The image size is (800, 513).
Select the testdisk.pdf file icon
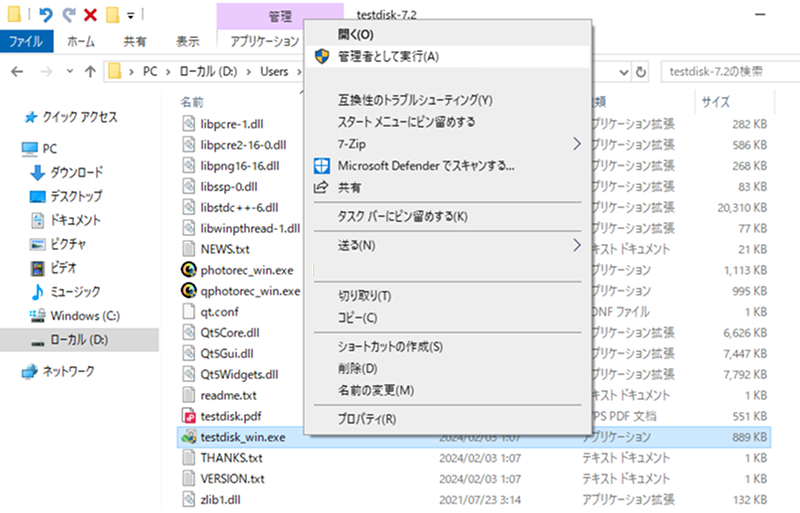point(189,416)
